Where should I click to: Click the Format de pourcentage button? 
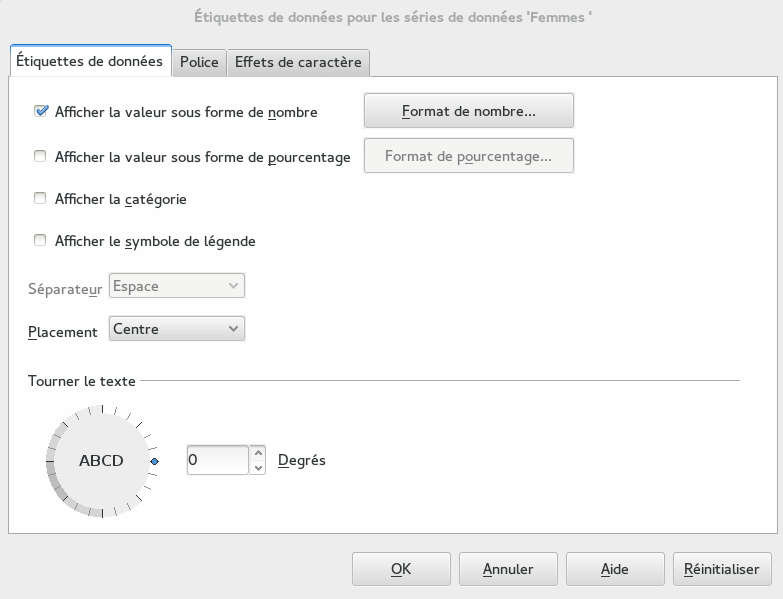click(x=468, y=156)
